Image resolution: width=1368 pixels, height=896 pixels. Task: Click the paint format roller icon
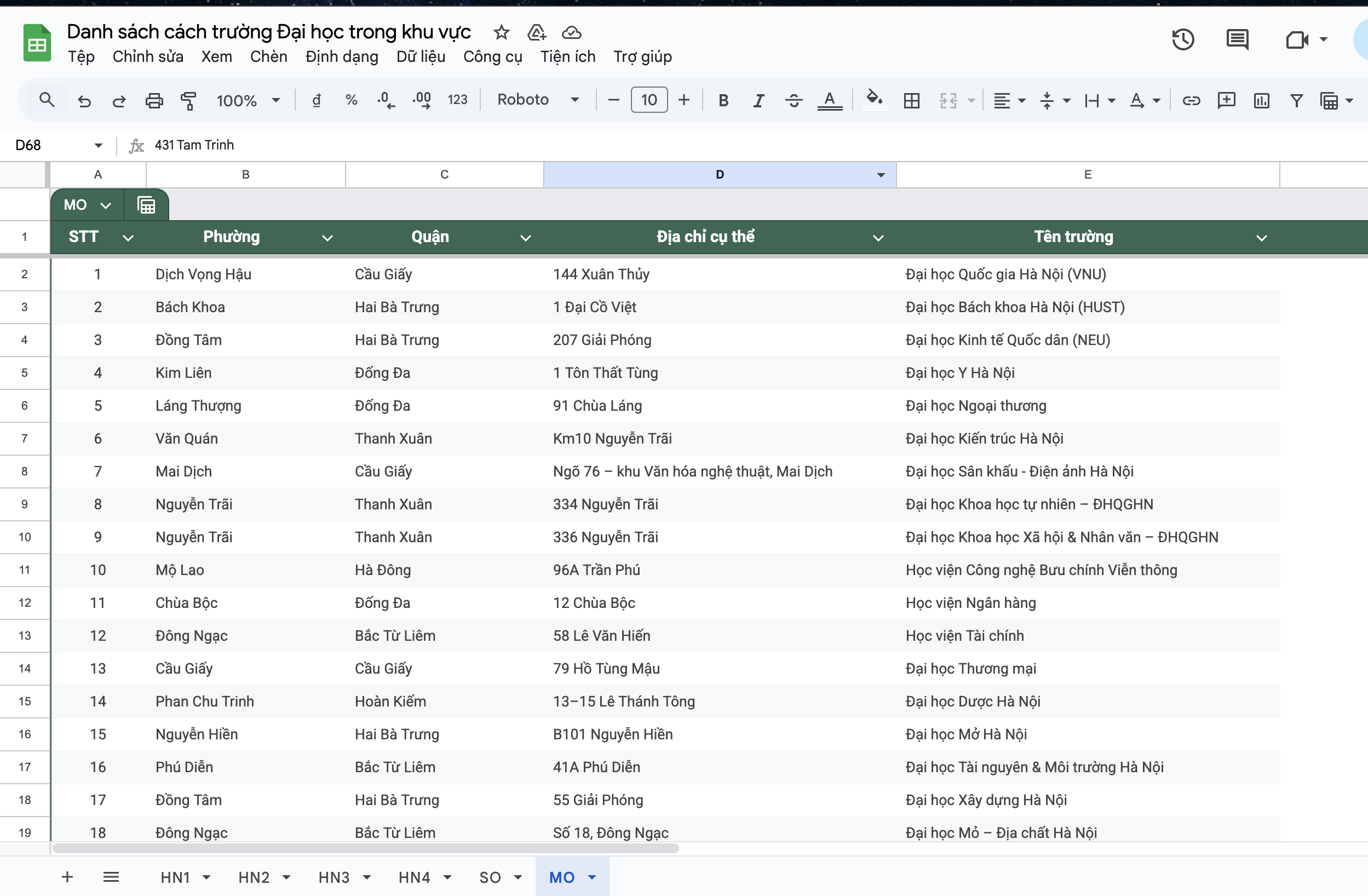coord(188,101)
